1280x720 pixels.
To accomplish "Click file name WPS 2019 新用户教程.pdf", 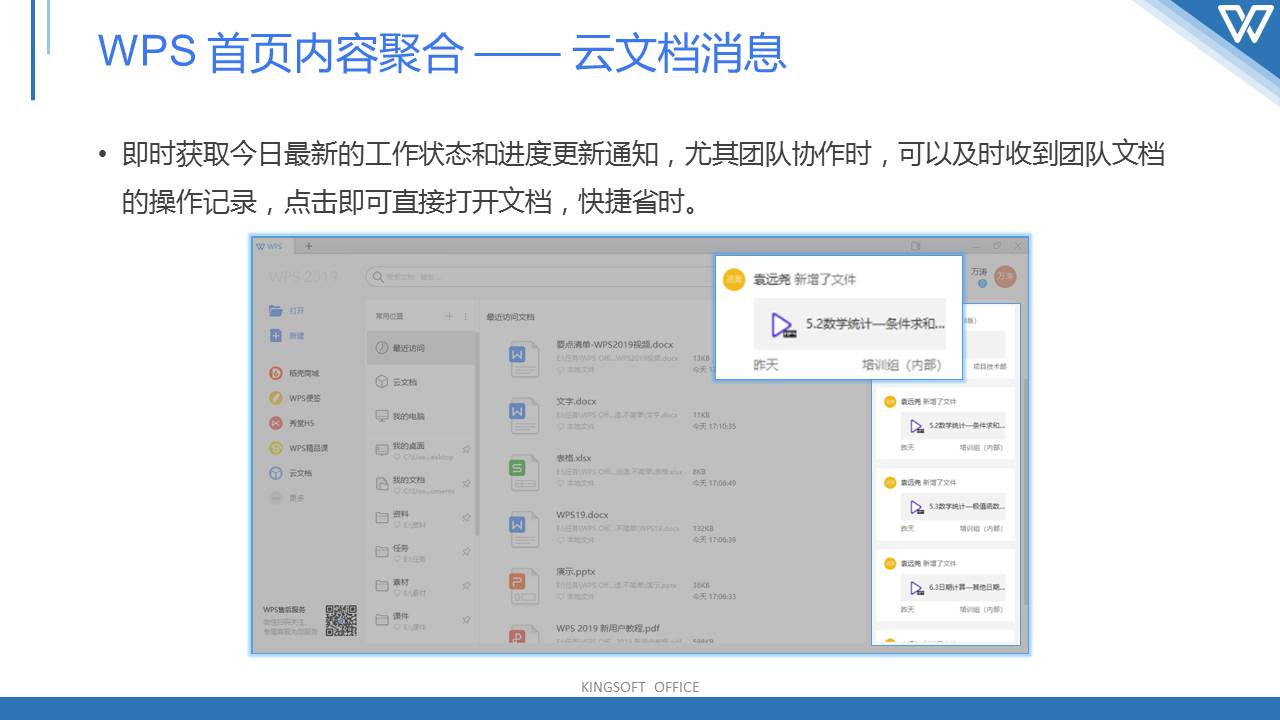I will tap(608, 628).
